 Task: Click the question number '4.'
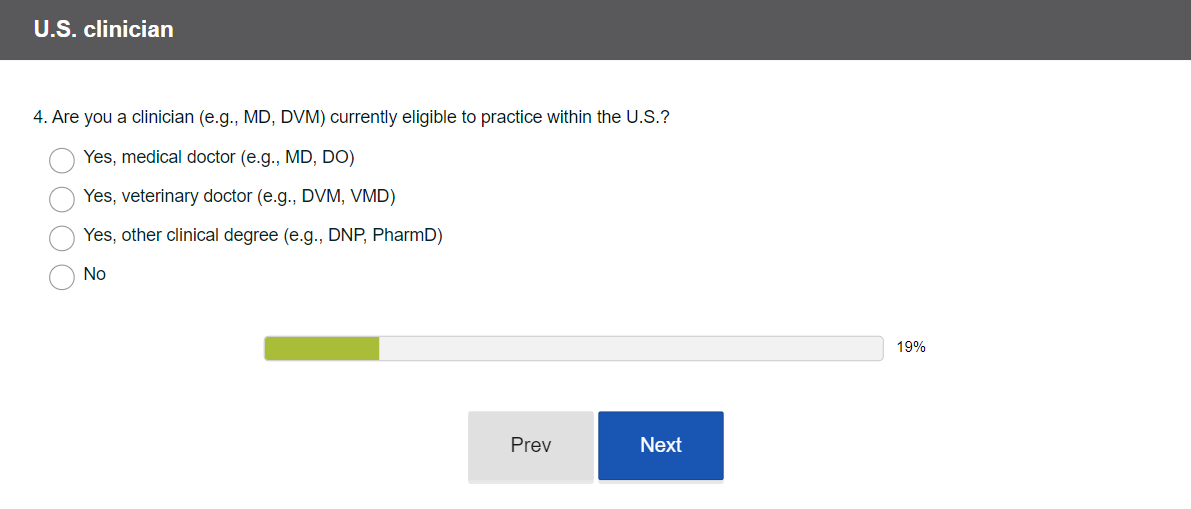[40, 117]
